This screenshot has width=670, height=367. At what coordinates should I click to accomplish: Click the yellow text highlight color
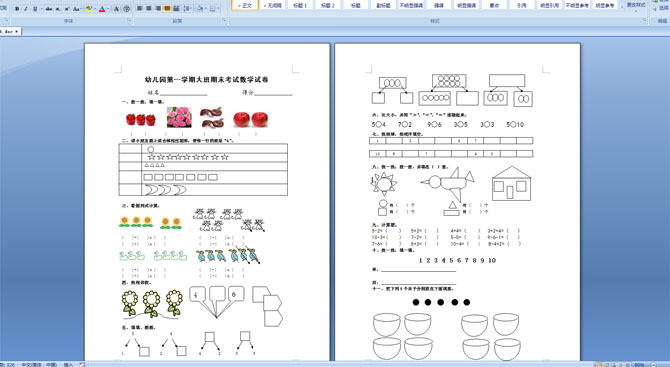click(89, 9)
